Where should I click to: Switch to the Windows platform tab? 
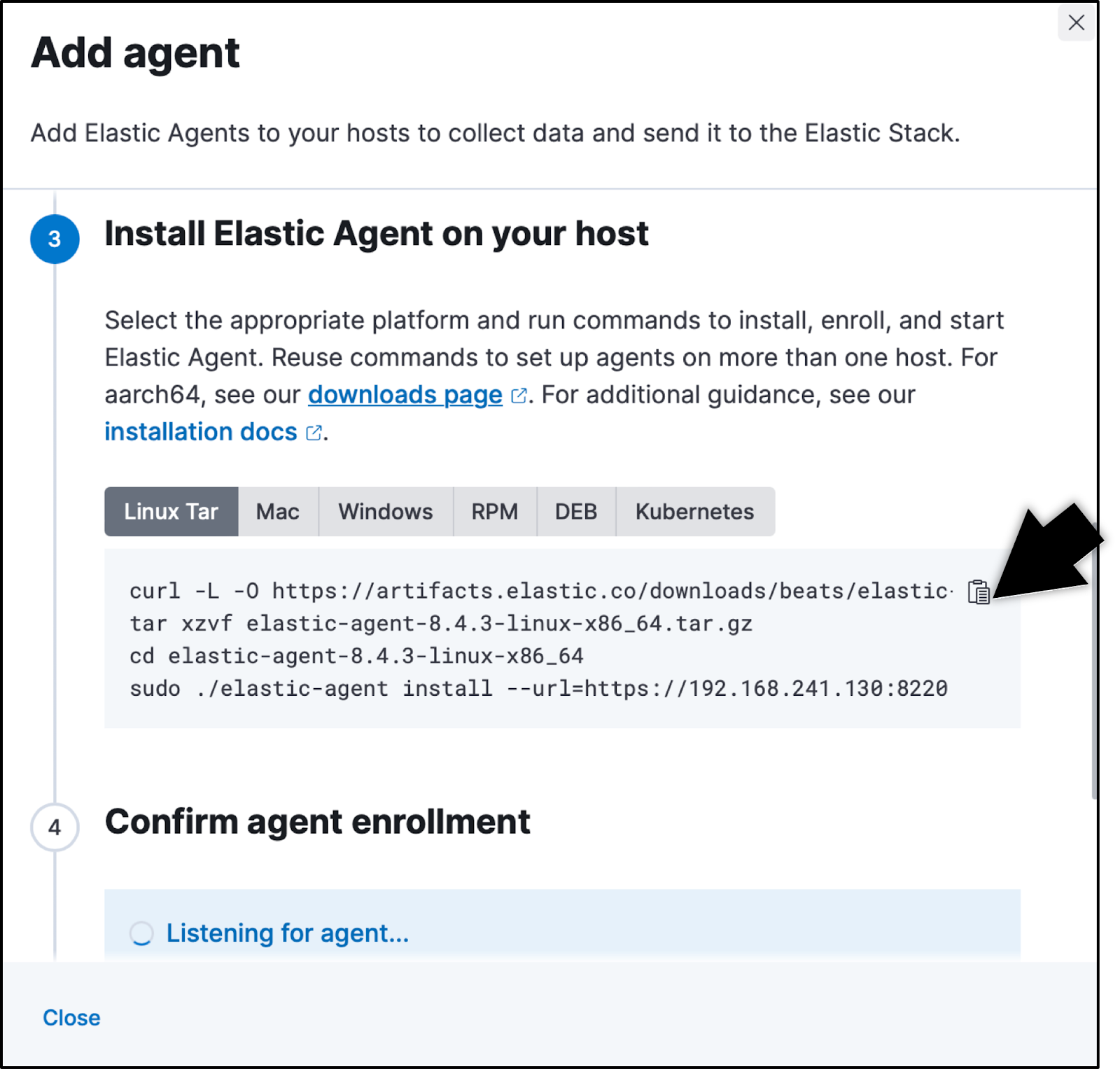pyautogui.click(x=386, y=512)
